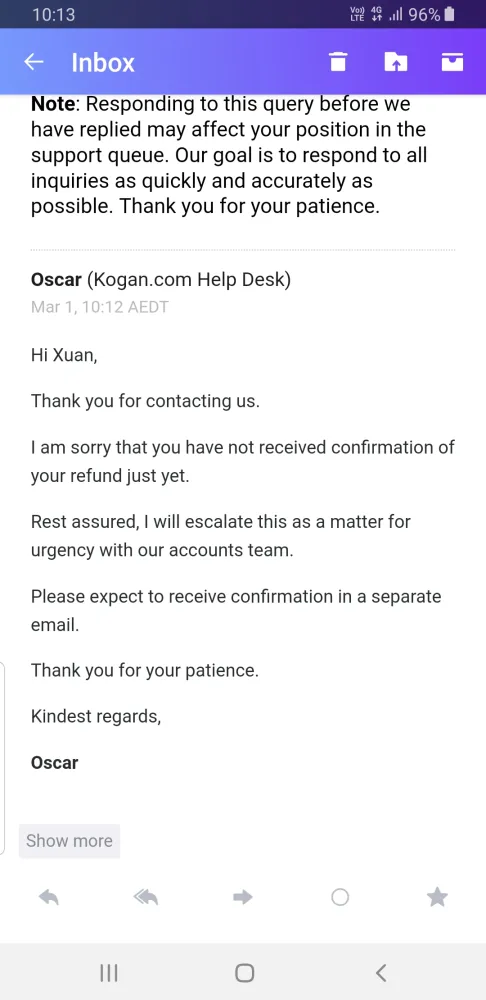Forward this email with the arrow icon

(243, 897)
